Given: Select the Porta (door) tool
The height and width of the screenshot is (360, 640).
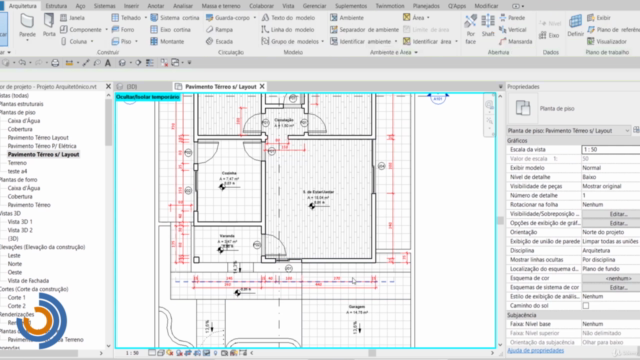Looking at the screenshot, I should (49, 25).
